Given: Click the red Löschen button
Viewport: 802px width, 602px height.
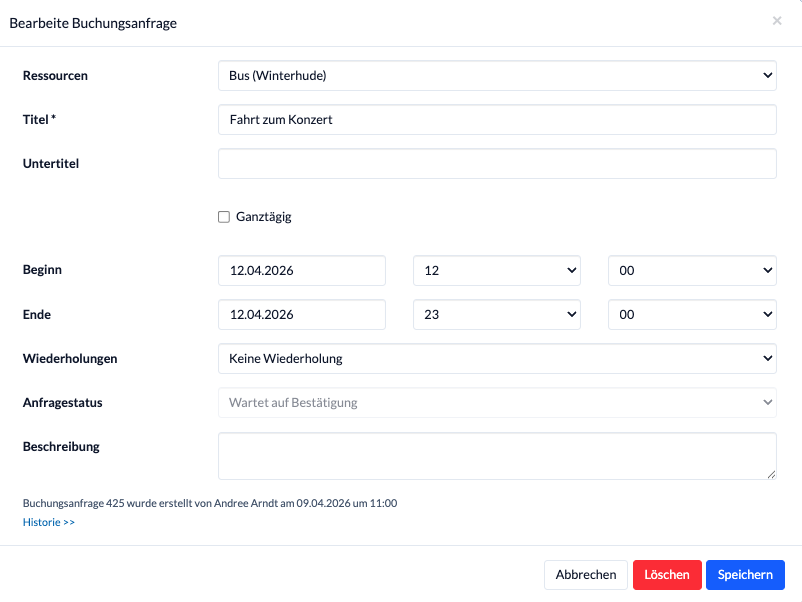Looking at the screenshot, I should pos(667,575).
